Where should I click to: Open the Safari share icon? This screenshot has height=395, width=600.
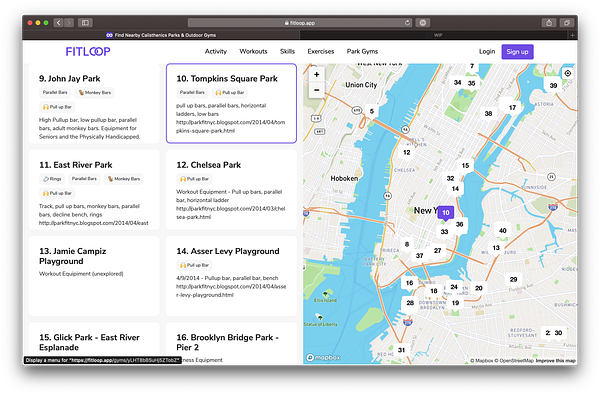click(x=549, y=23)
